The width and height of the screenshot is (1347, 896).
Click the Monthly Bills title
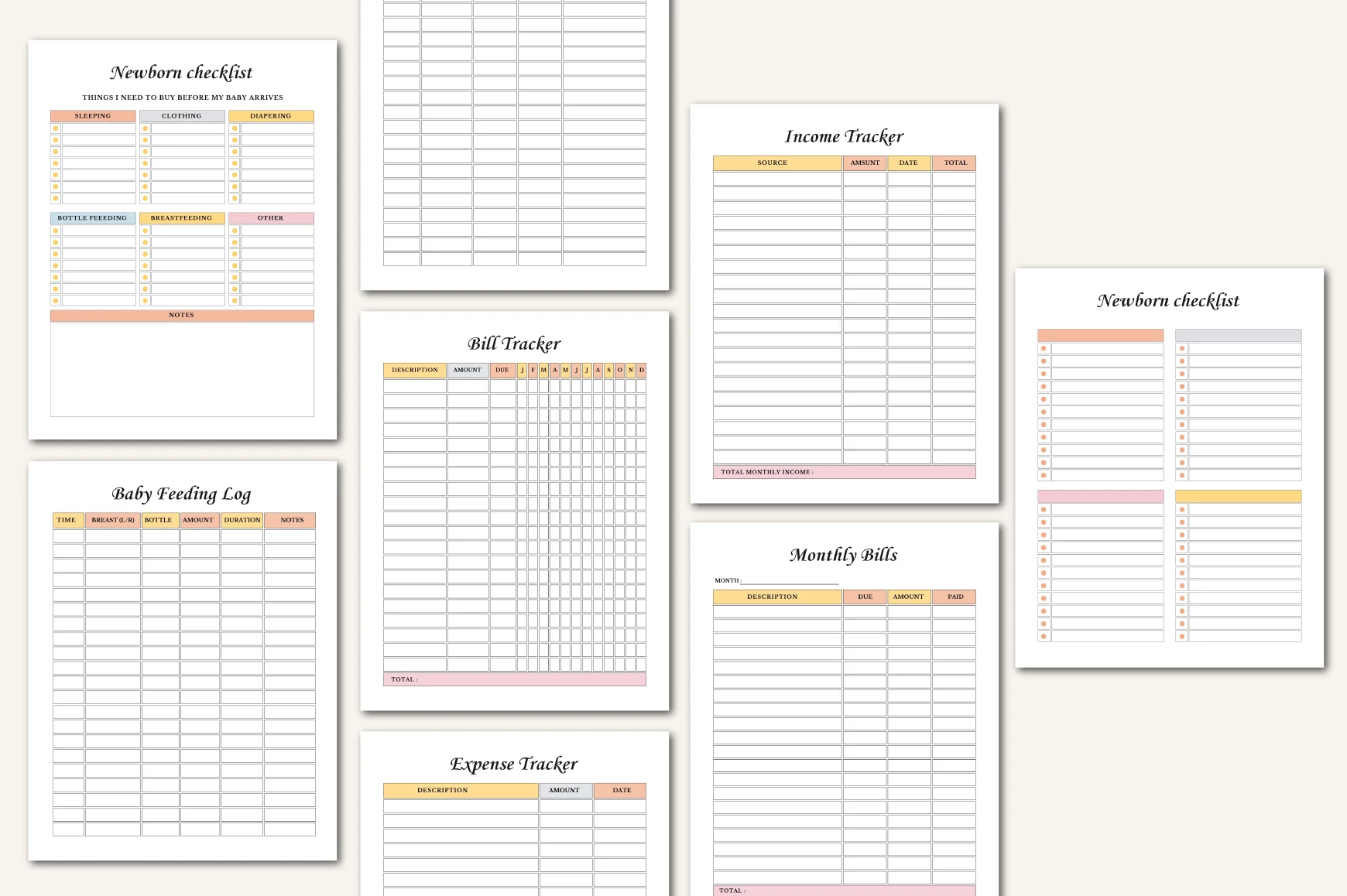pyautogui.click(x=844, y=555)
